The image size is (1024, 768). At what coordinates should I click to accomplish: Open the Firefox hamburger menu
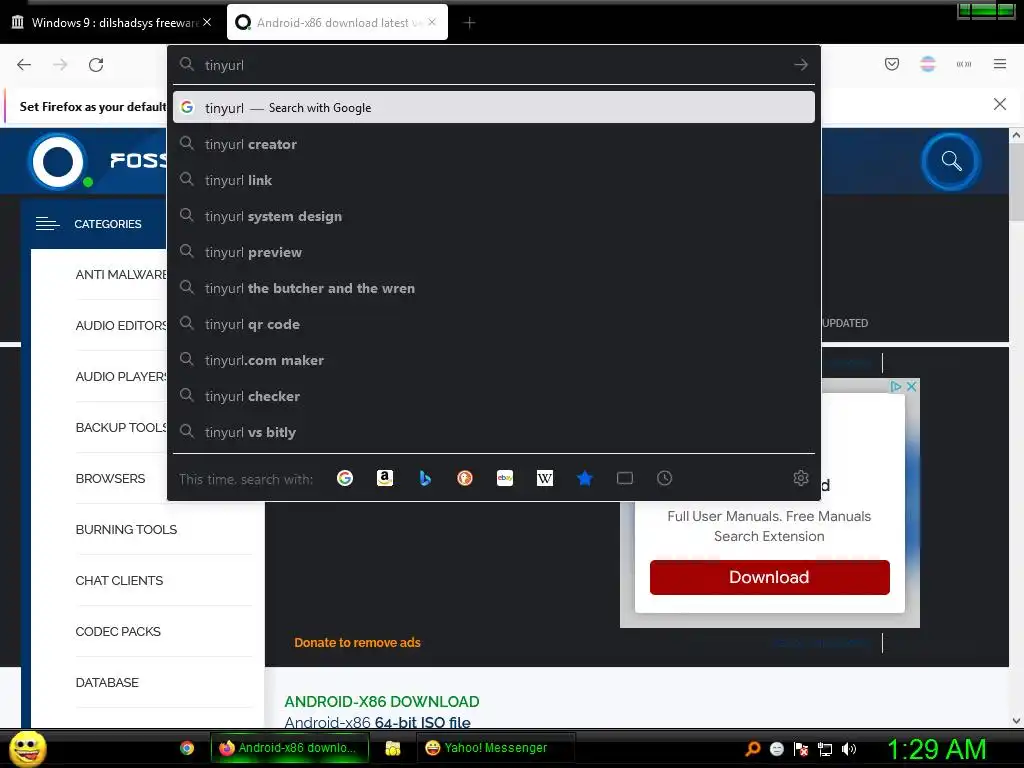click(1000, 64)
